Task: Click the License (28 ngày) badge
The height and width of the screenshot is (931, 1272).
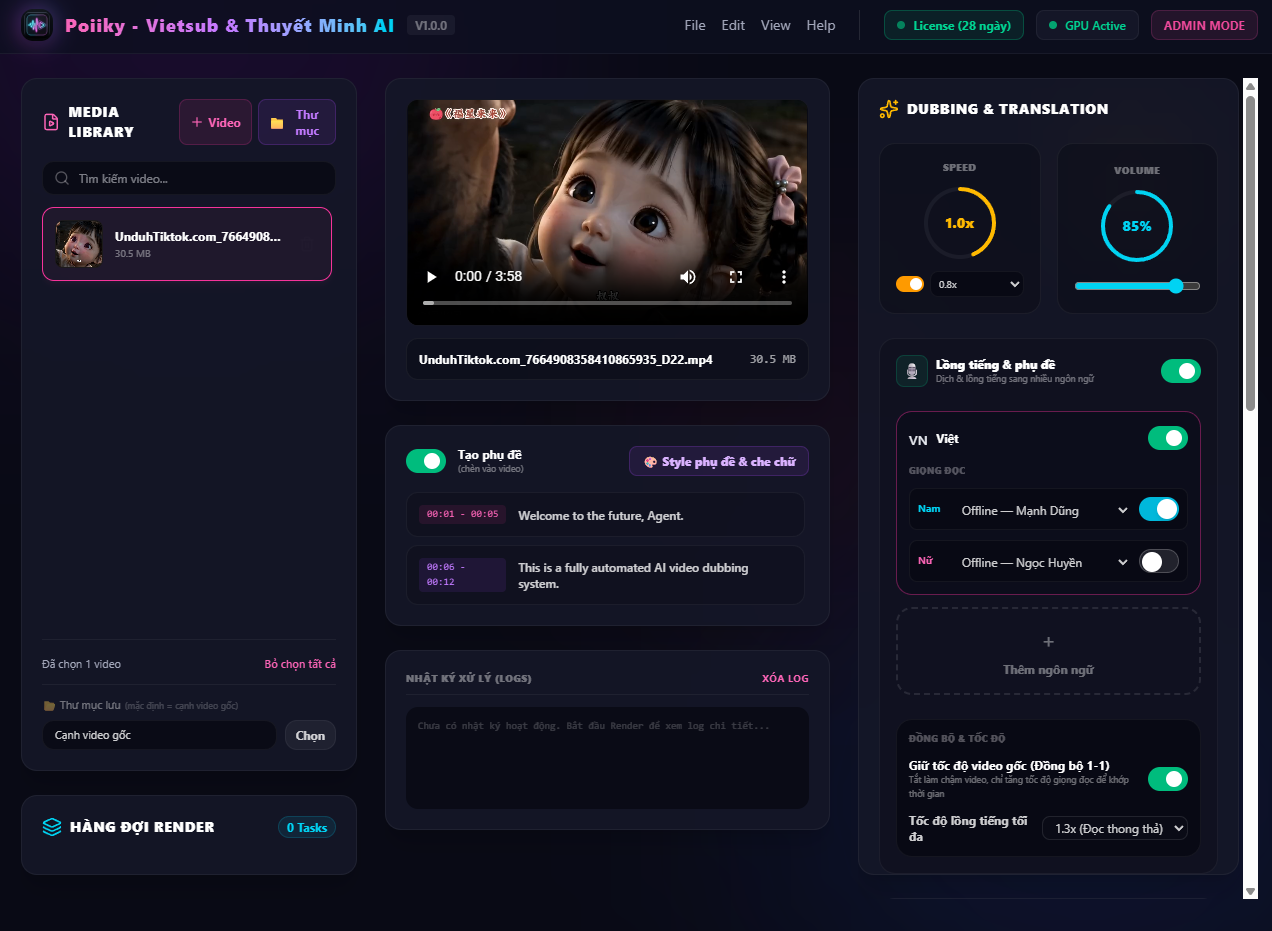Action: point(954,25)
